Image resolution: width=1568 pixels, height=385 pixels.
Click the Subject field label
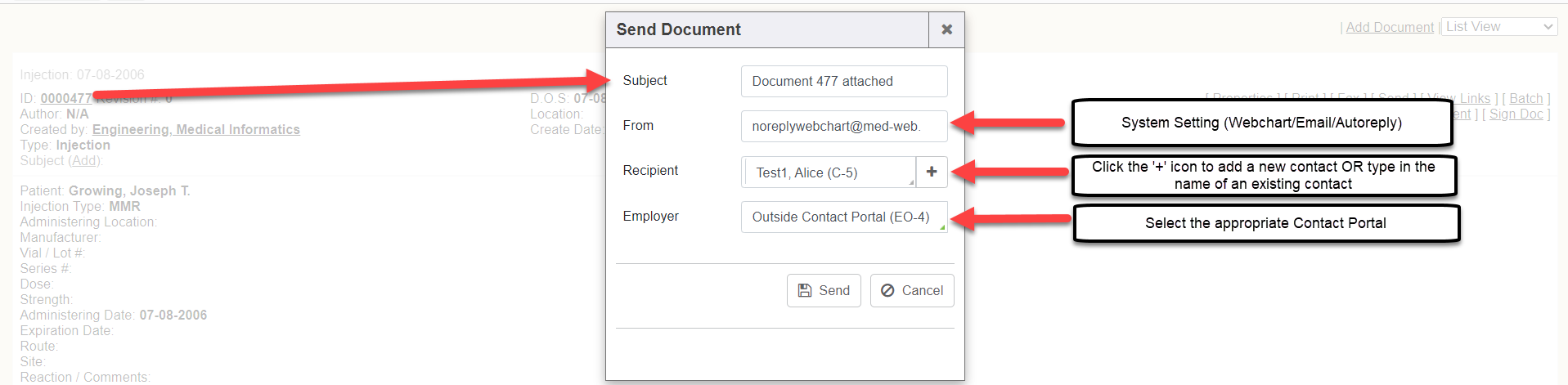[x=645, y=81]
